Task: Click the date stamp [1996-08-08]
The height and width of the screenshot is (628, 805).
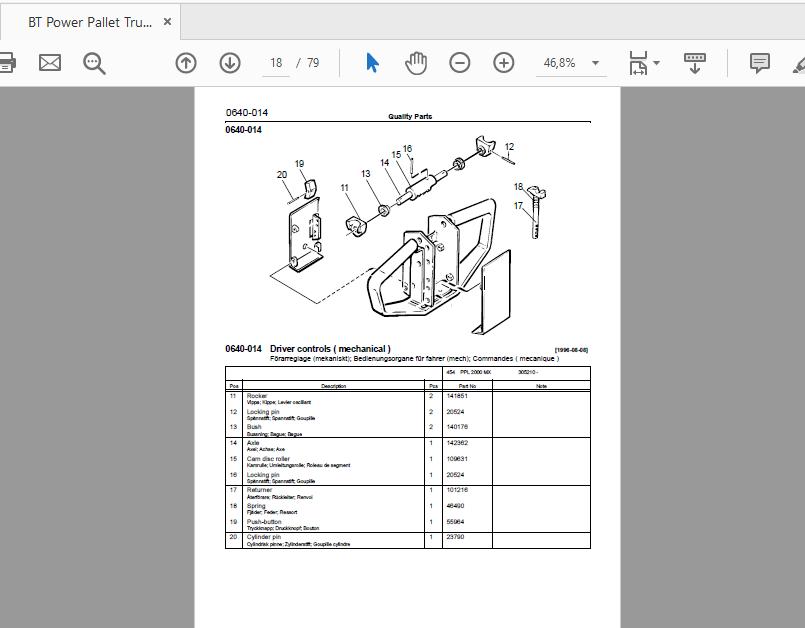Action: pos(571,350)
